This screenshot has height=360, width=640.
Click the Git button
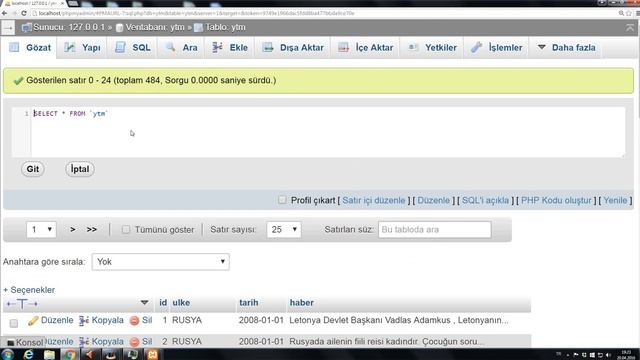coord(33,169)
